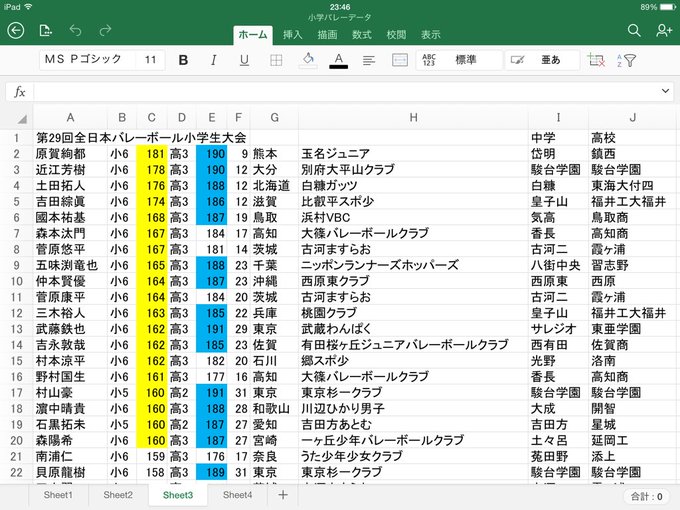Select the cell 有田桜ヶ丘ジュニアバレーボールクラブ
This screenshot has width=680, height=510.
(x=413, y=345)
